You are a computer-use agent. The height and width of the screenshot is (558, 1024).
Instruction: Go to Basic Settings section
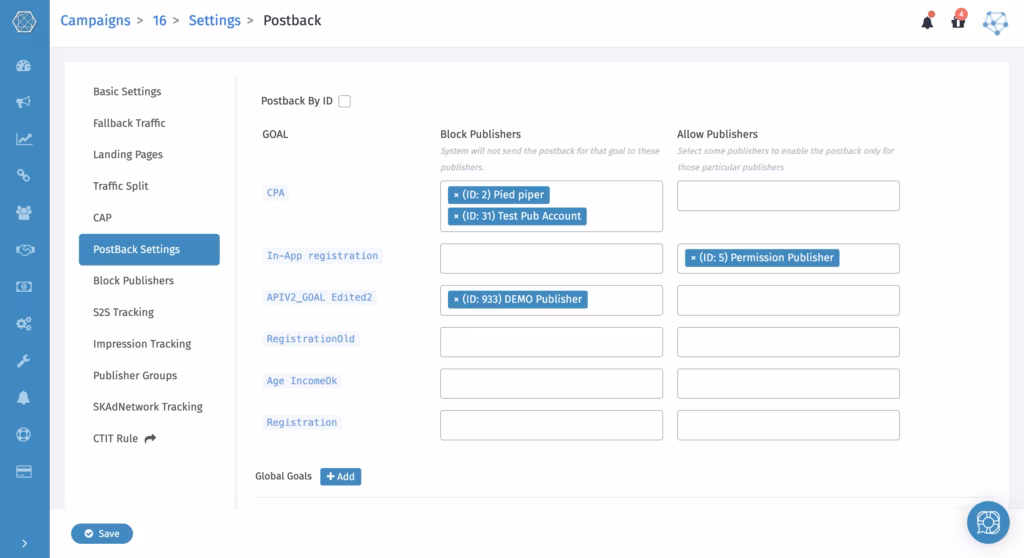(127, 91)
